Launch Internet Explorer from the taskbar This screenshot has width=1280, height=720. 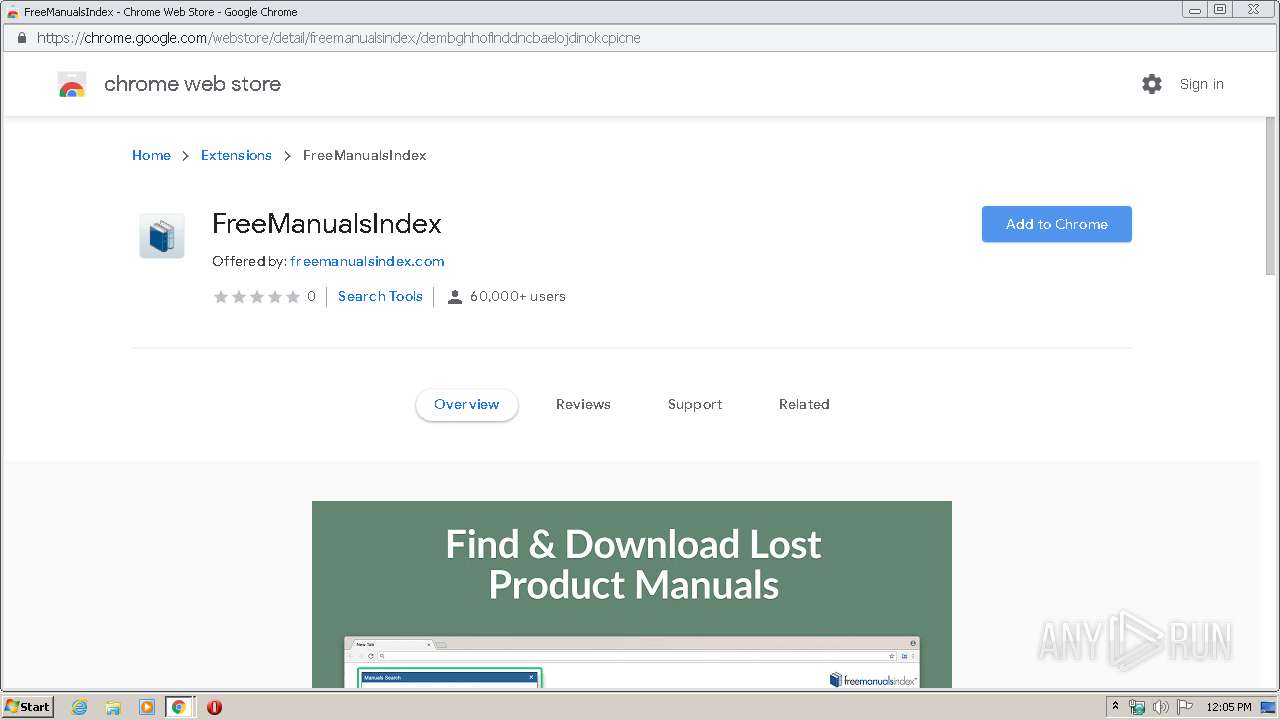point(80,707)
